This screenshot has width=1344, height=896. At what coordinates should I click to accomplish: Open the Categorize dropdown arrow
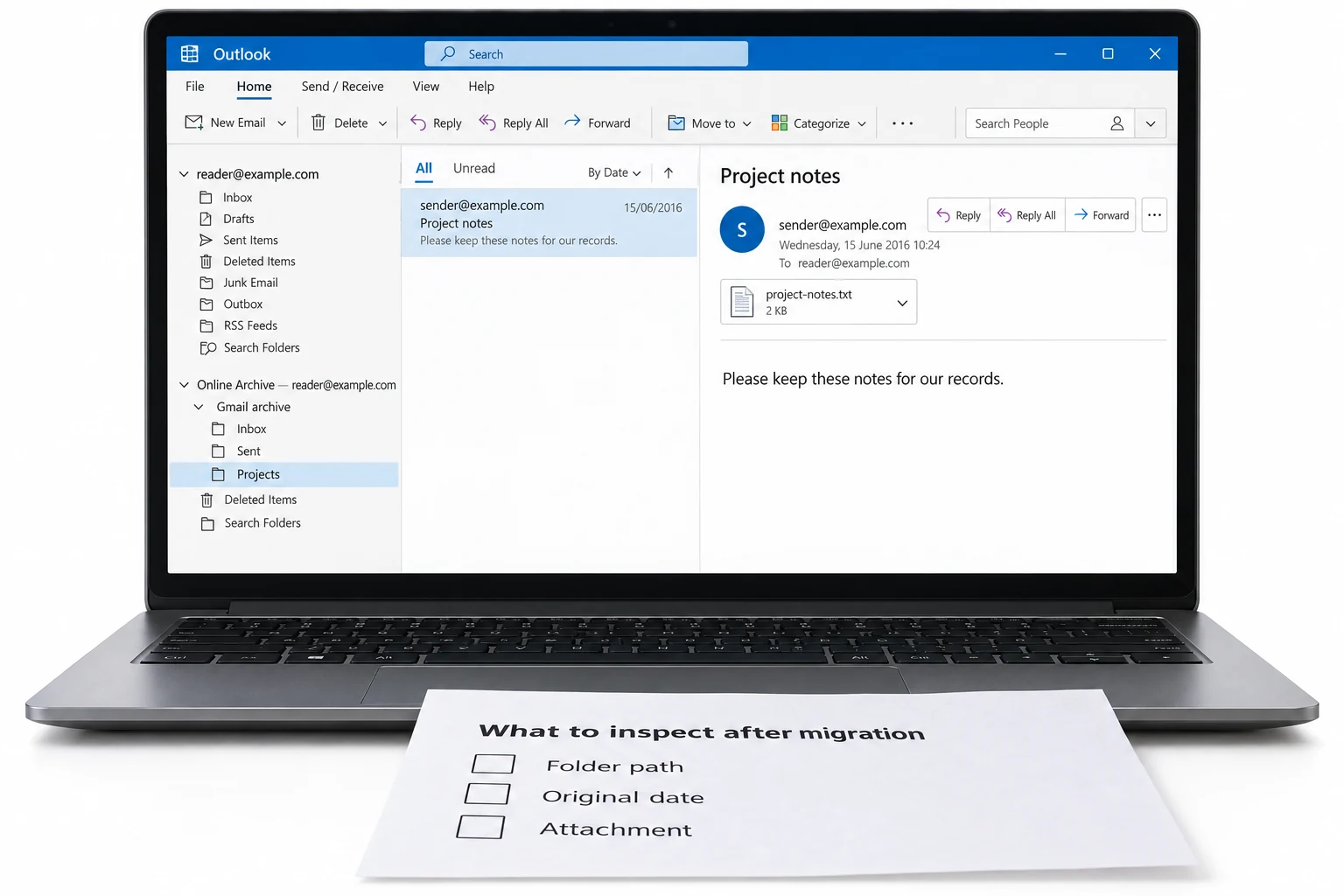tap(862, 123)
